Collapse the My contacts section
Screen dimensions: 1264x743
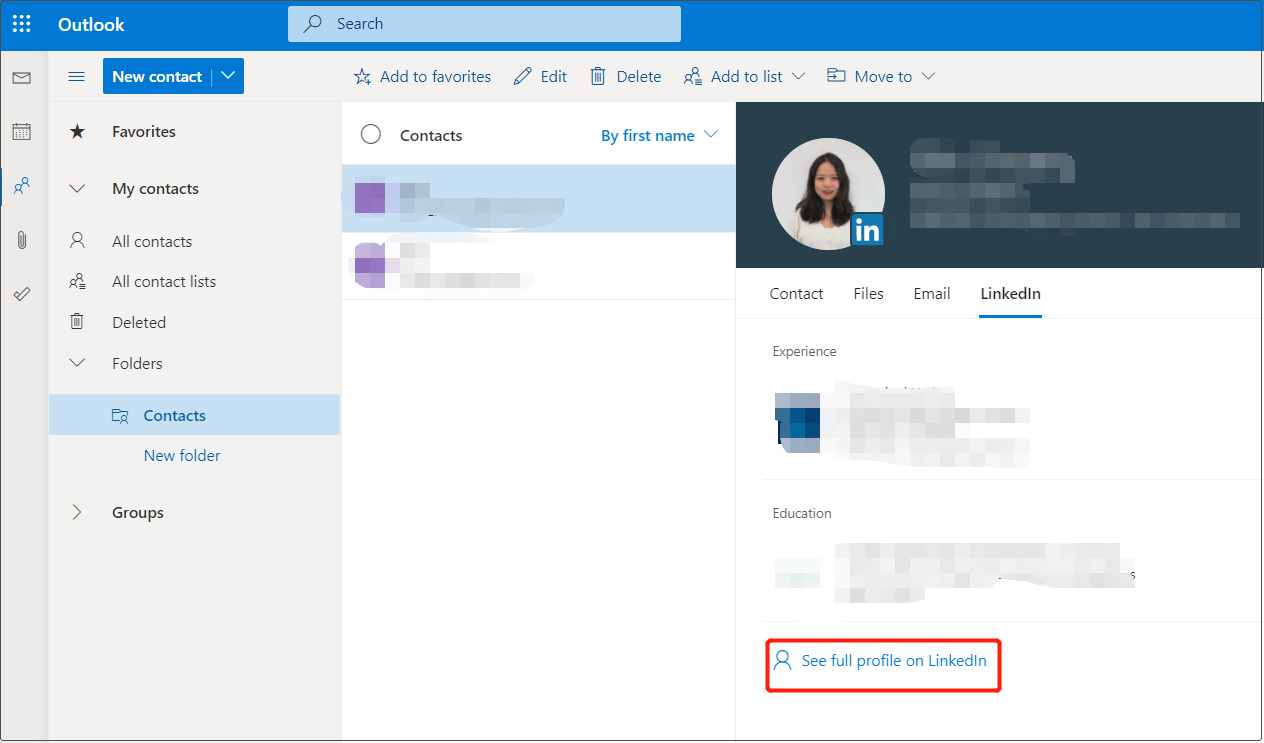click(x=77, y=188)
